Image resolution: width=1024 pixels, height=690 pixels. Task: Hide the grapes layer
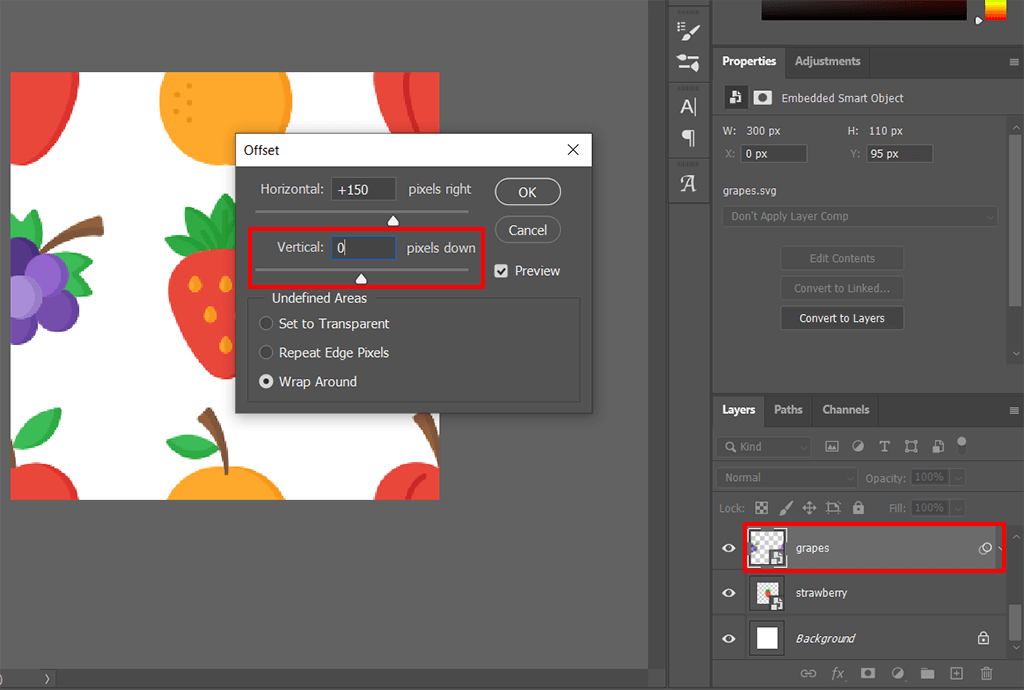tap(728, 548)
